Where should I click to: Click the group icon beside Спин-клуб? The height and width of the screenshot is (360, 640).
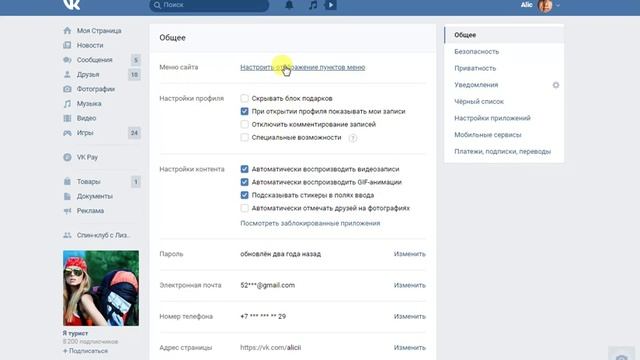pyautogui.click(x=67, y=235)
